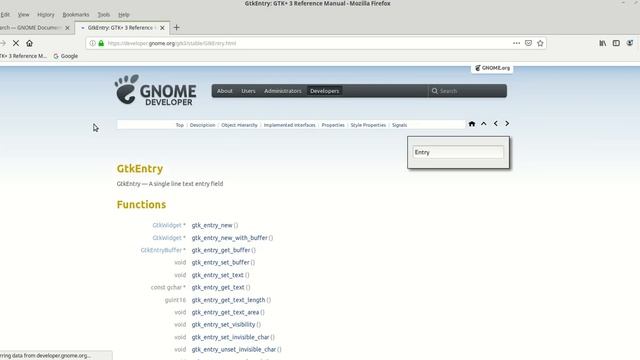Screen dimensions: 640x360
Task: Click Administrators in GNOME navigation bar
Action: coord(282,91)
